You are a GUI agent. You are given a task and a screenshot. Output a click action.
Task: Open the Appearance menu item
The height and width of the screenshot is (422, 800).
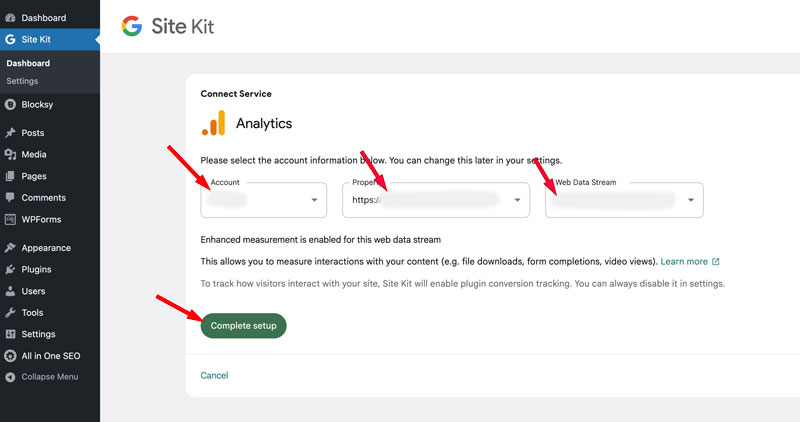46,248
